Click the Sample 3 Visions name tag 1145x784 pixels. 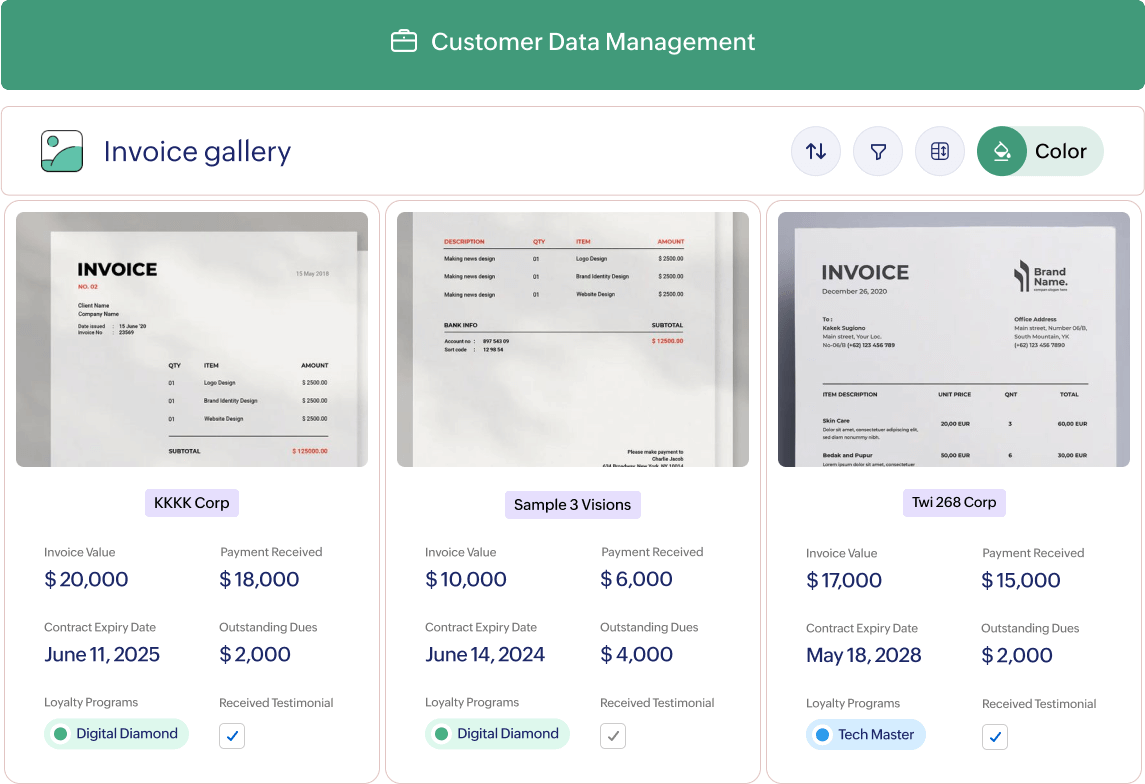[572, 505]
